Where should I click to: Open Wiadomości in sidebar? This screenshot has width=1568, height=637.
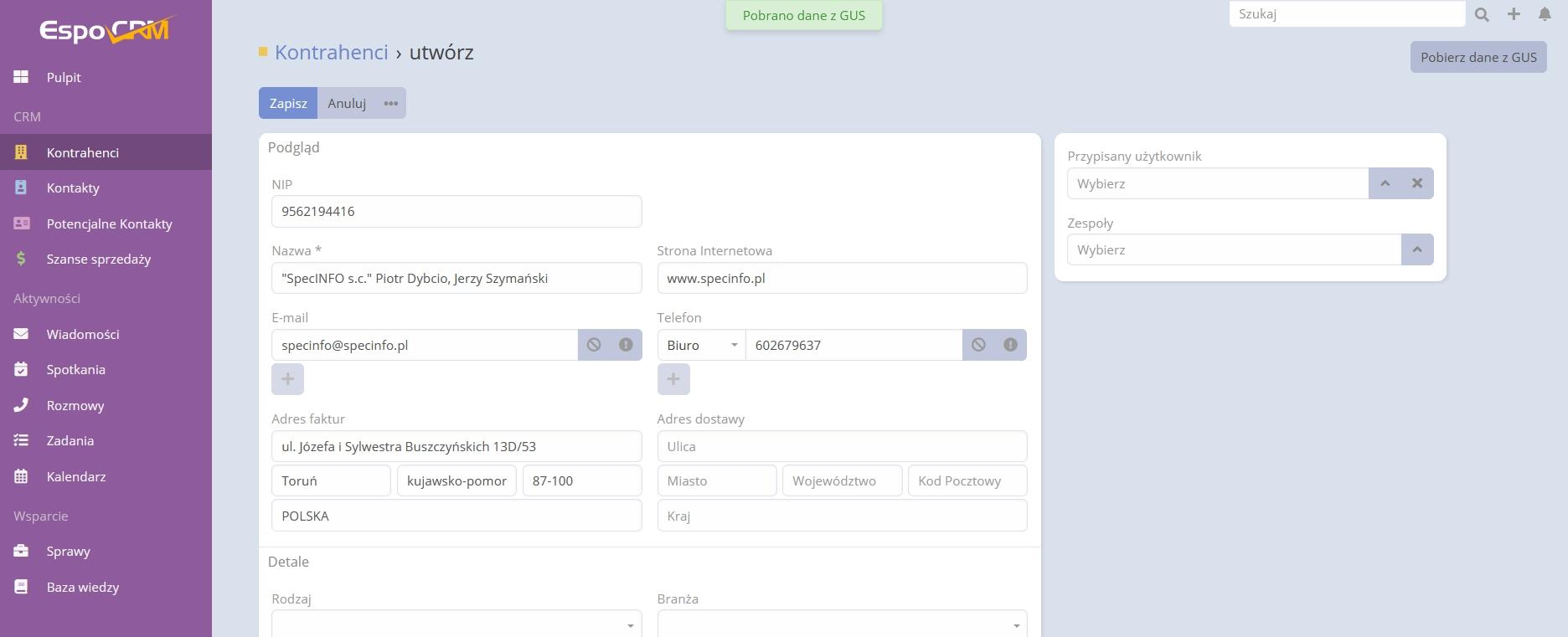point(106,334)
